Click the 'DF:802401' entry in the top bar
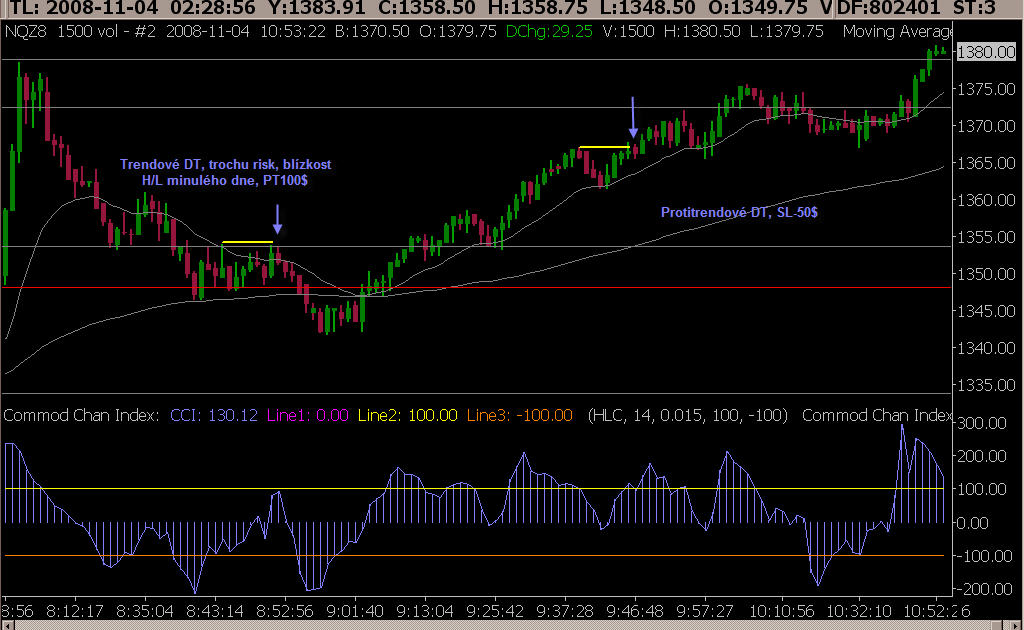Image resolution: width=1024 pixels, height=630 pixels. click(888, 8)
